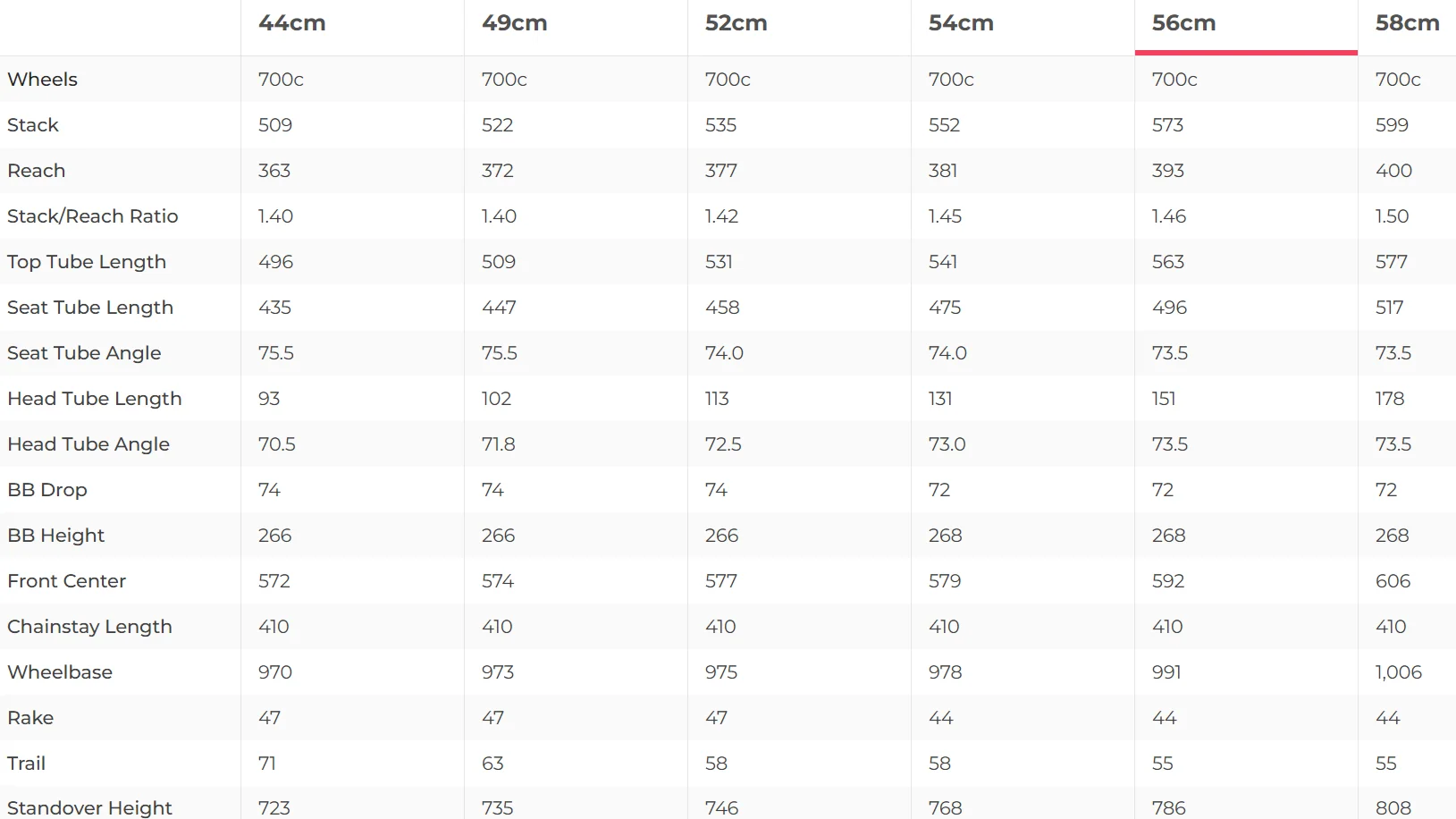
Task: Select the highlighted 56cm column header
Action: pos(1184,23)
